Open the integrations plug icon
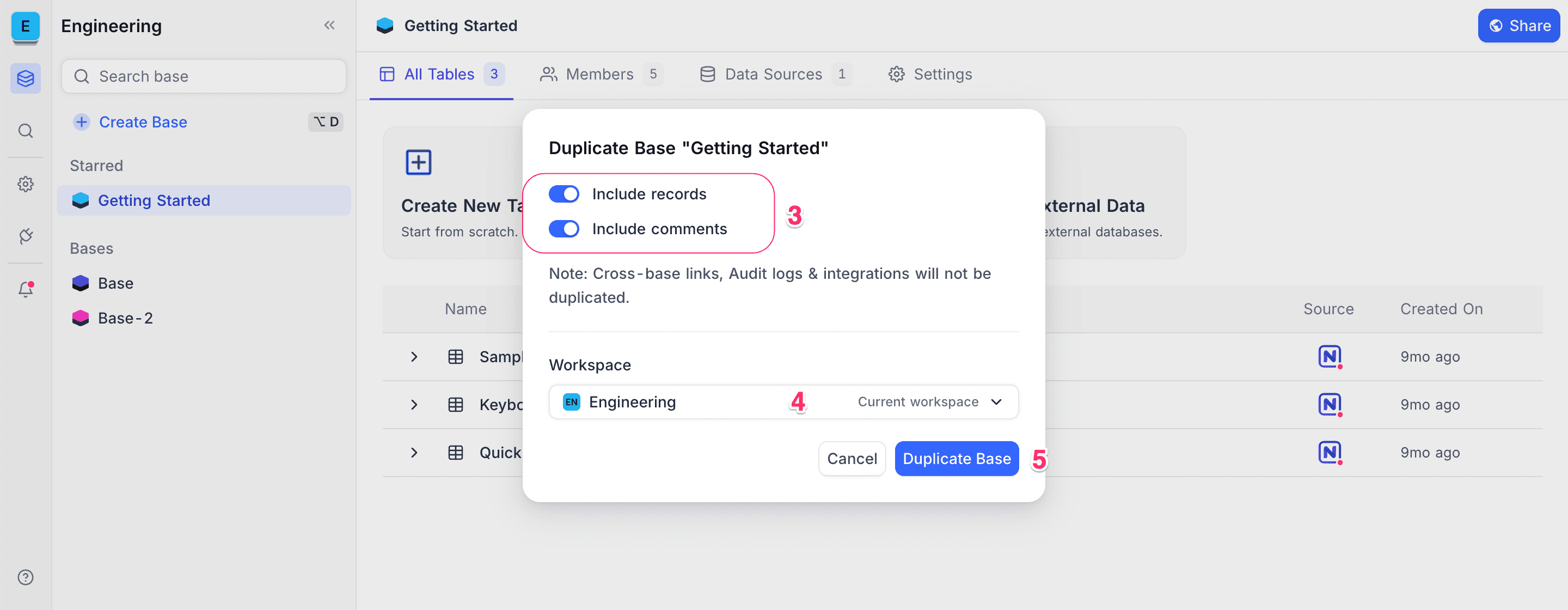The image size is (1568, 610). tap(26, 236)
